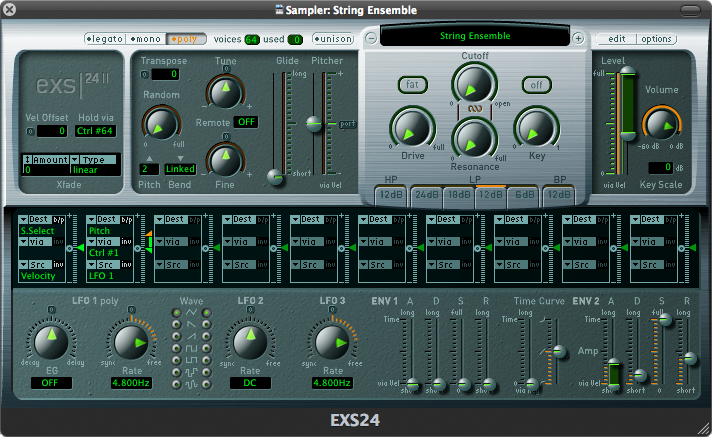Open Dest menu above S.Select
Image resolution: width=712 pixels, height=437 pixels.
pos(35,219)
